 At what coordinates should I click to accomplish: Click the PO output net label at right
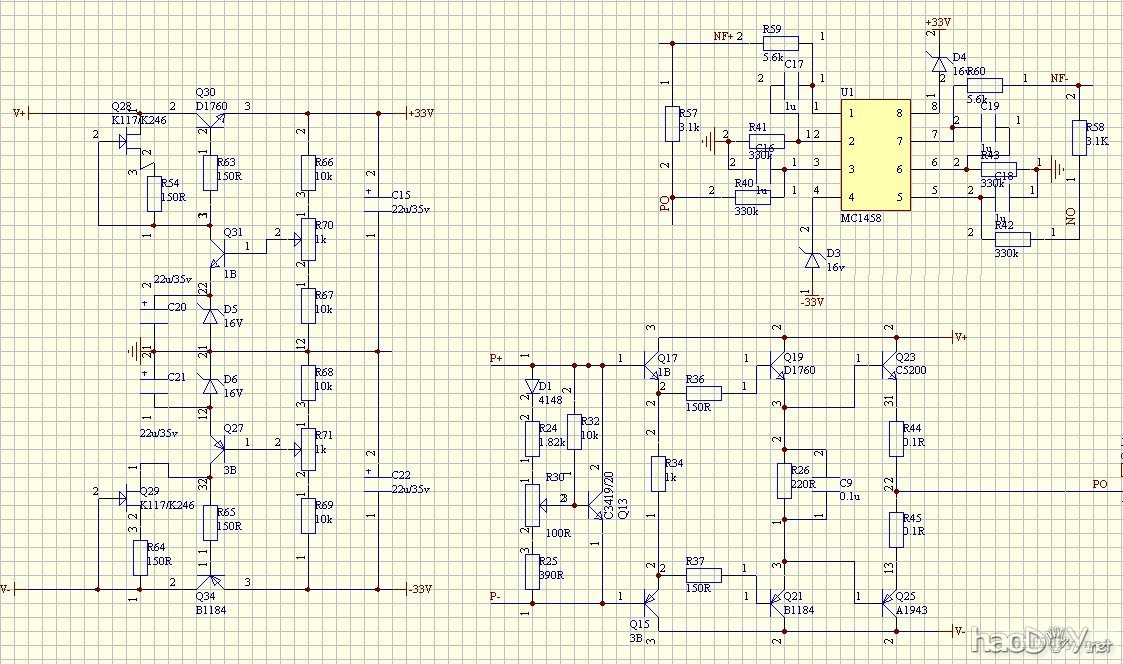pyautogui.click(x=1099, y=484)
